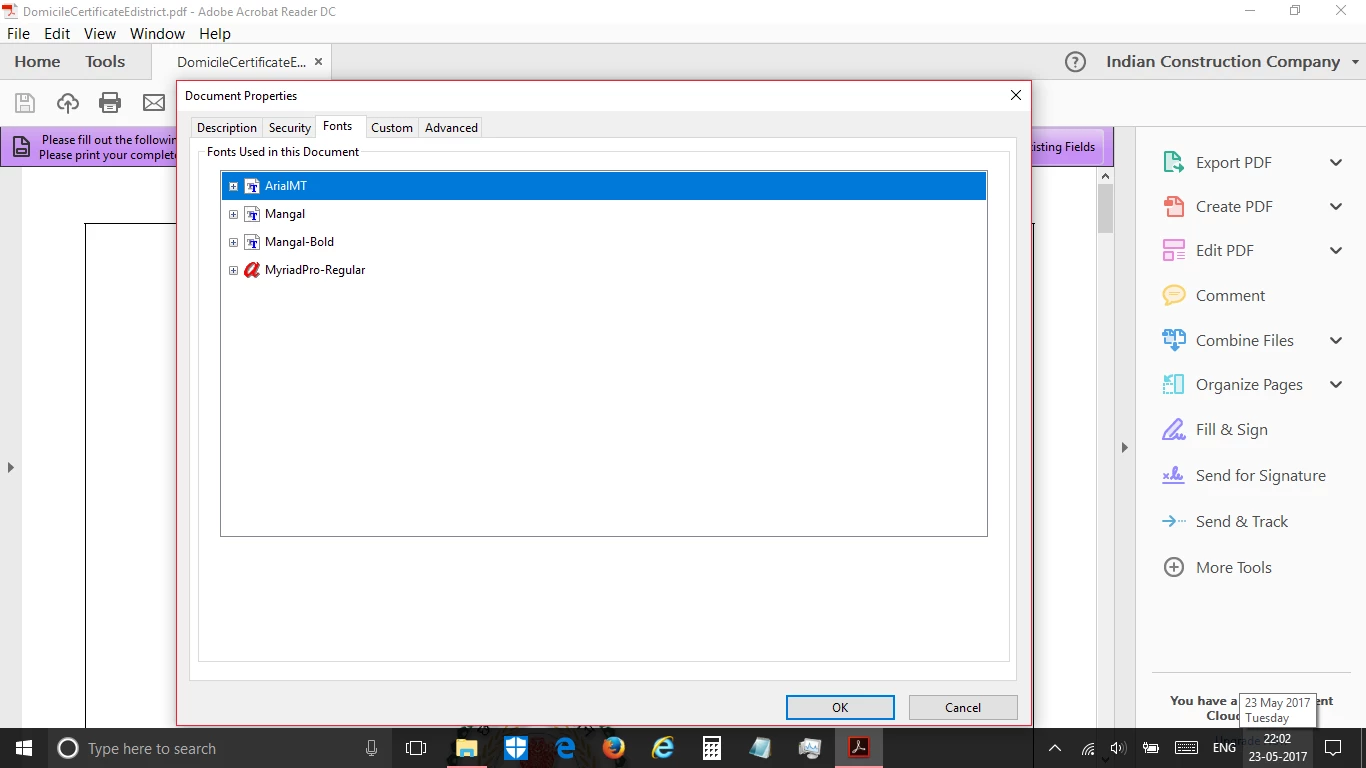Screen dimensions: 1366x768
Task: Open File Explorer from taskbar
Action: (x=467, y=748)
